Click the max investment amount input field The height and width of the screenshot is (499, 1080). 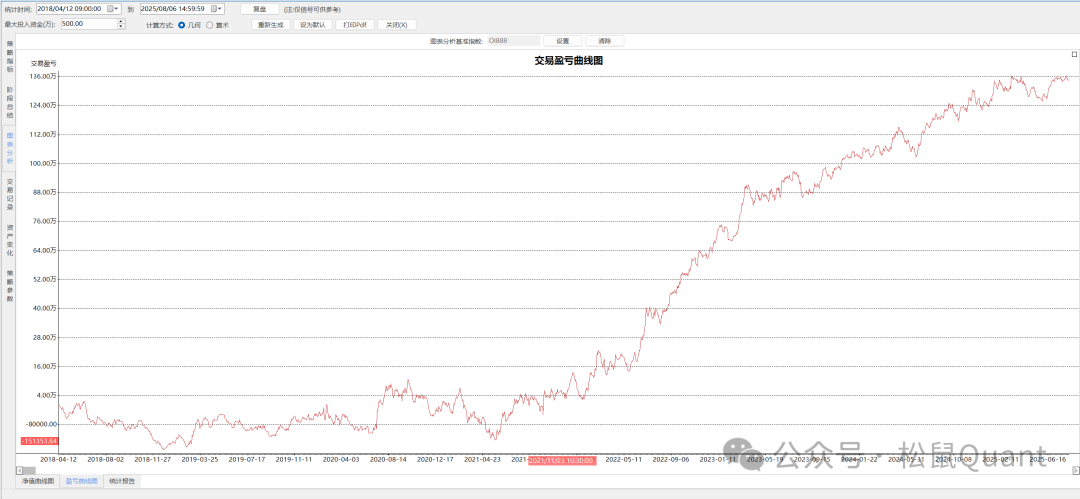point(85,23)
